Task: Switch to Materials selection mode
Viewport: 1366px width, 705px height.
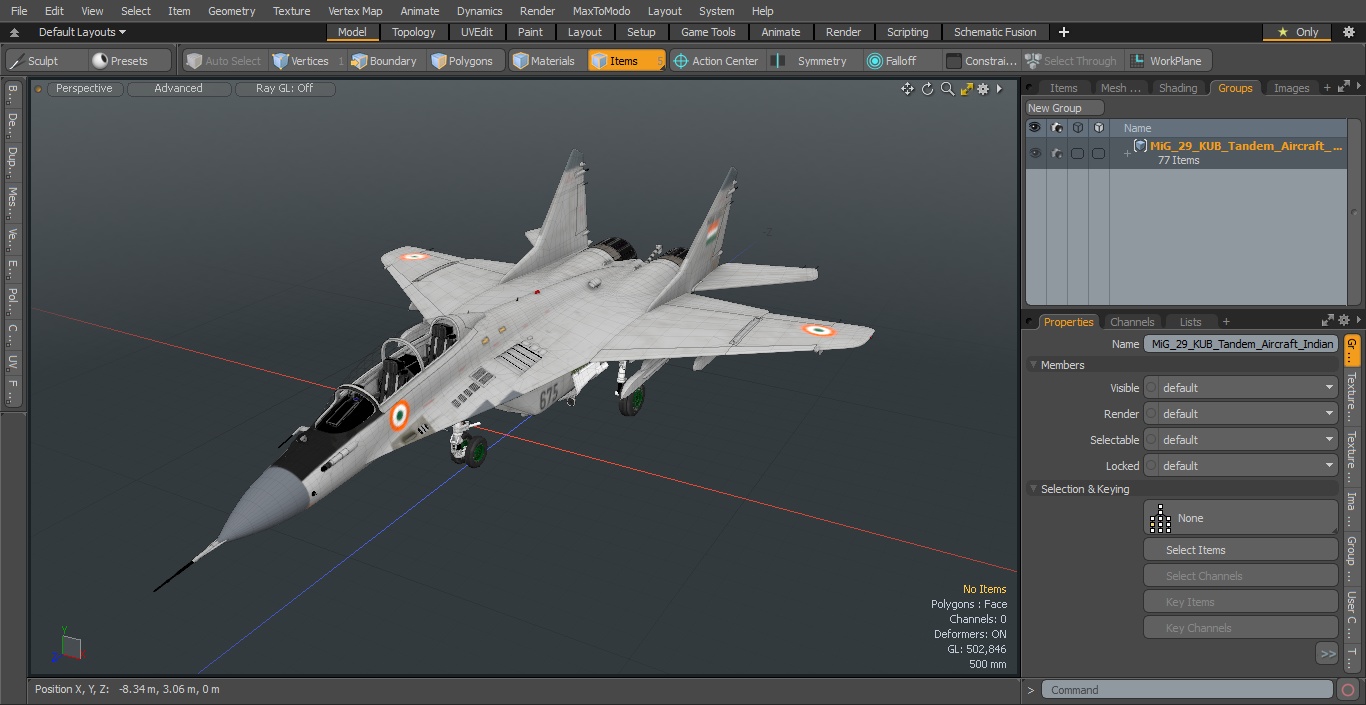Action: click(545, 61)
